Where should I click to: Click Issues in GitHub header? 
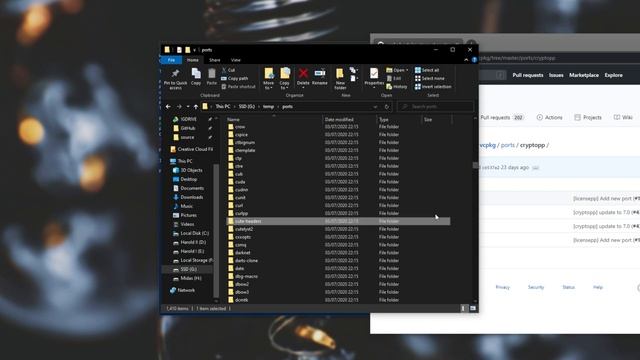tap(556, 75)
